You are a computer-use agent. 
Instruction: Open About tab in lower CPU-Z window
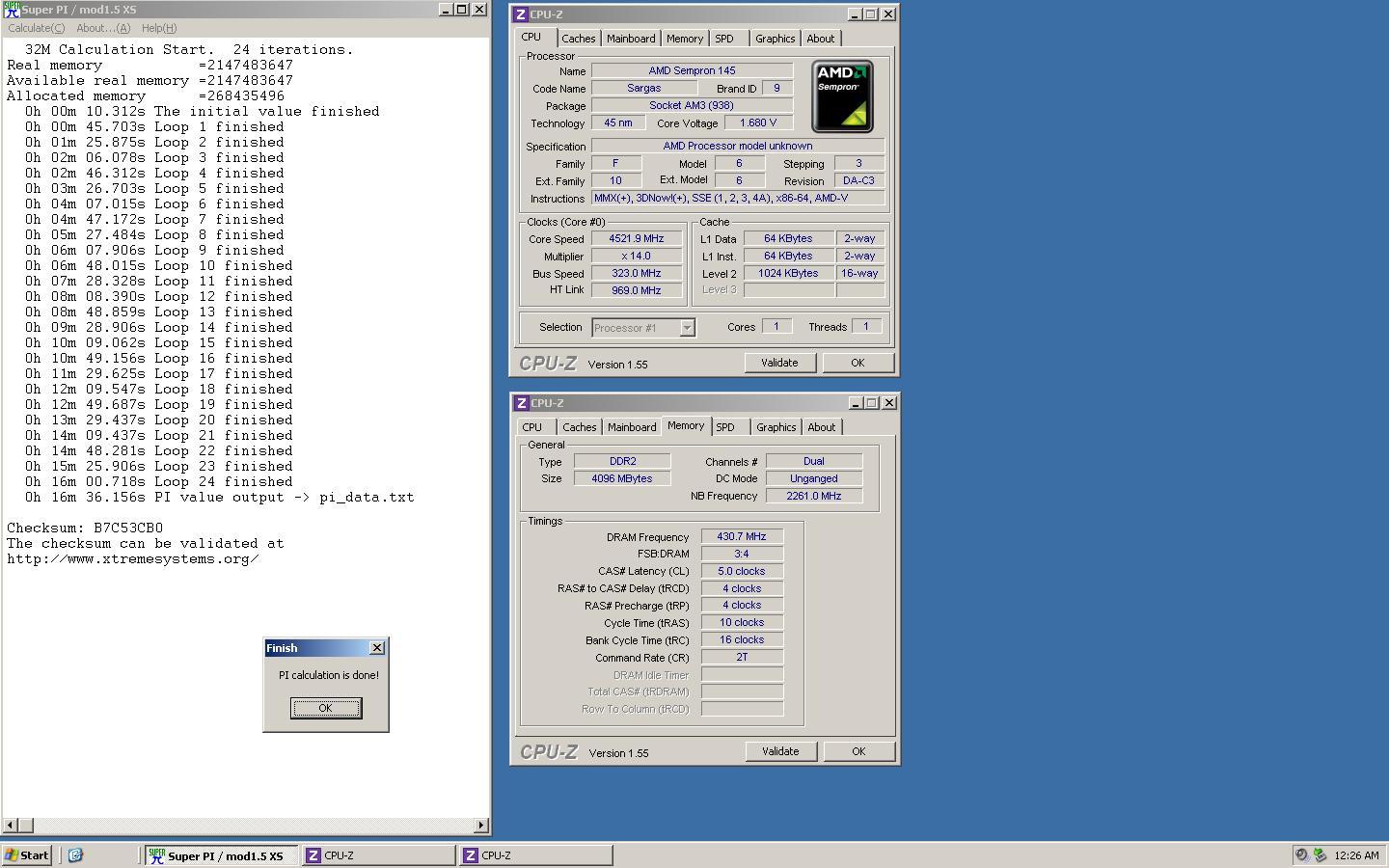822,427
